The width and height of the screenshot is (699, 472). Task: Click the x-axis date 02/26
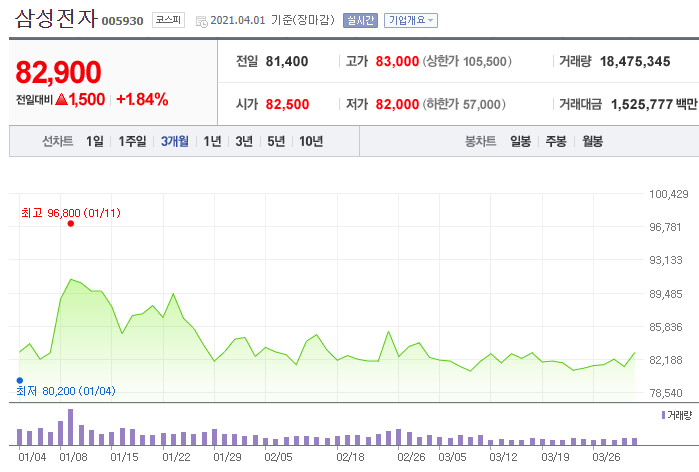[x=411, y=457]
